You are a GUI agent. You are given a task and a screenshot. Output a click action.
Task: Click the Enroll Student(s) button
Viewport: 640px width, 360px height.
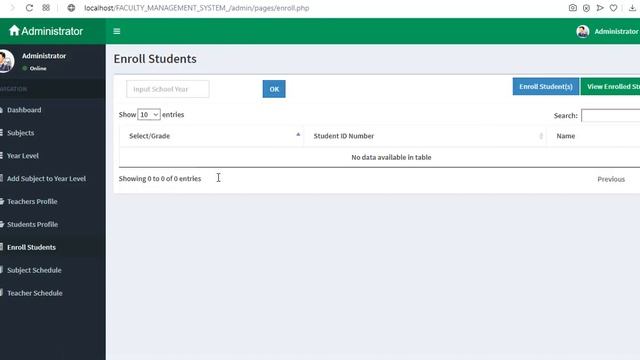pyautogui.click(x=546, y=87)
